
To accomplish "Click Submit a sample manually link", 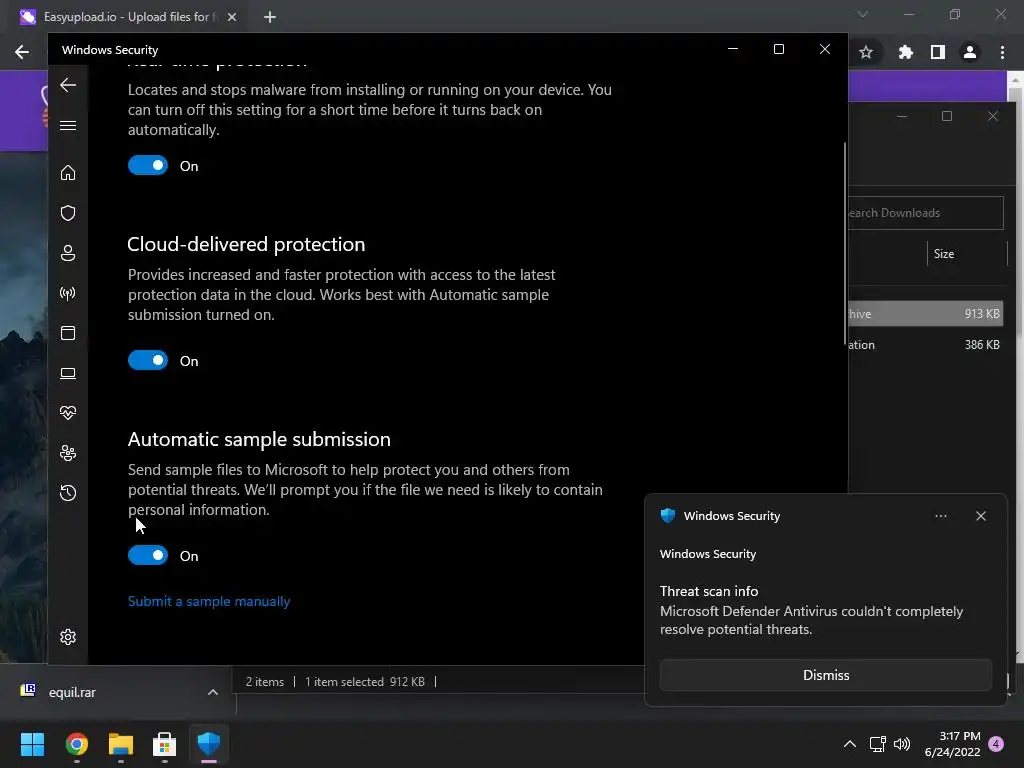I will click(209, 601).
